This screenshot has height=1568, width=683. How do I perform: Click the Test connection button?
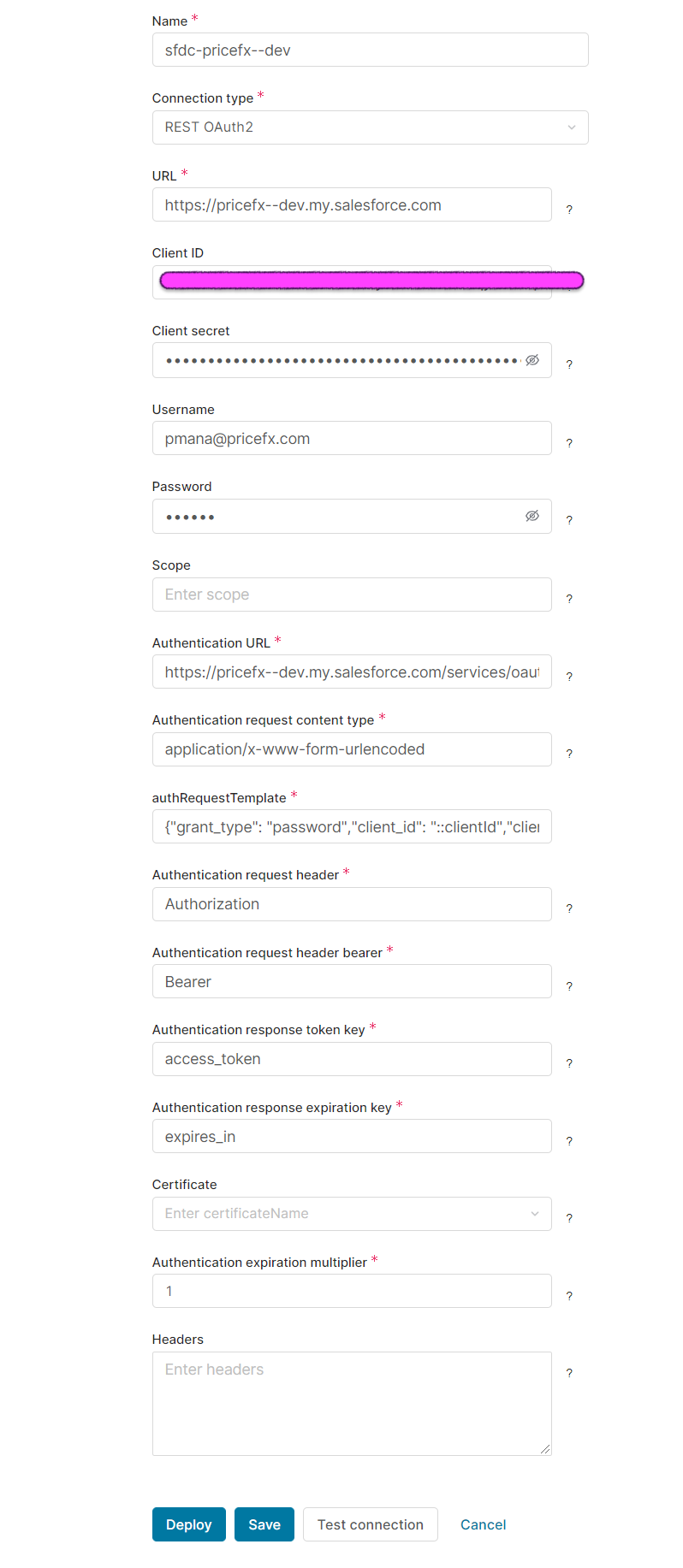(371, 1524)
